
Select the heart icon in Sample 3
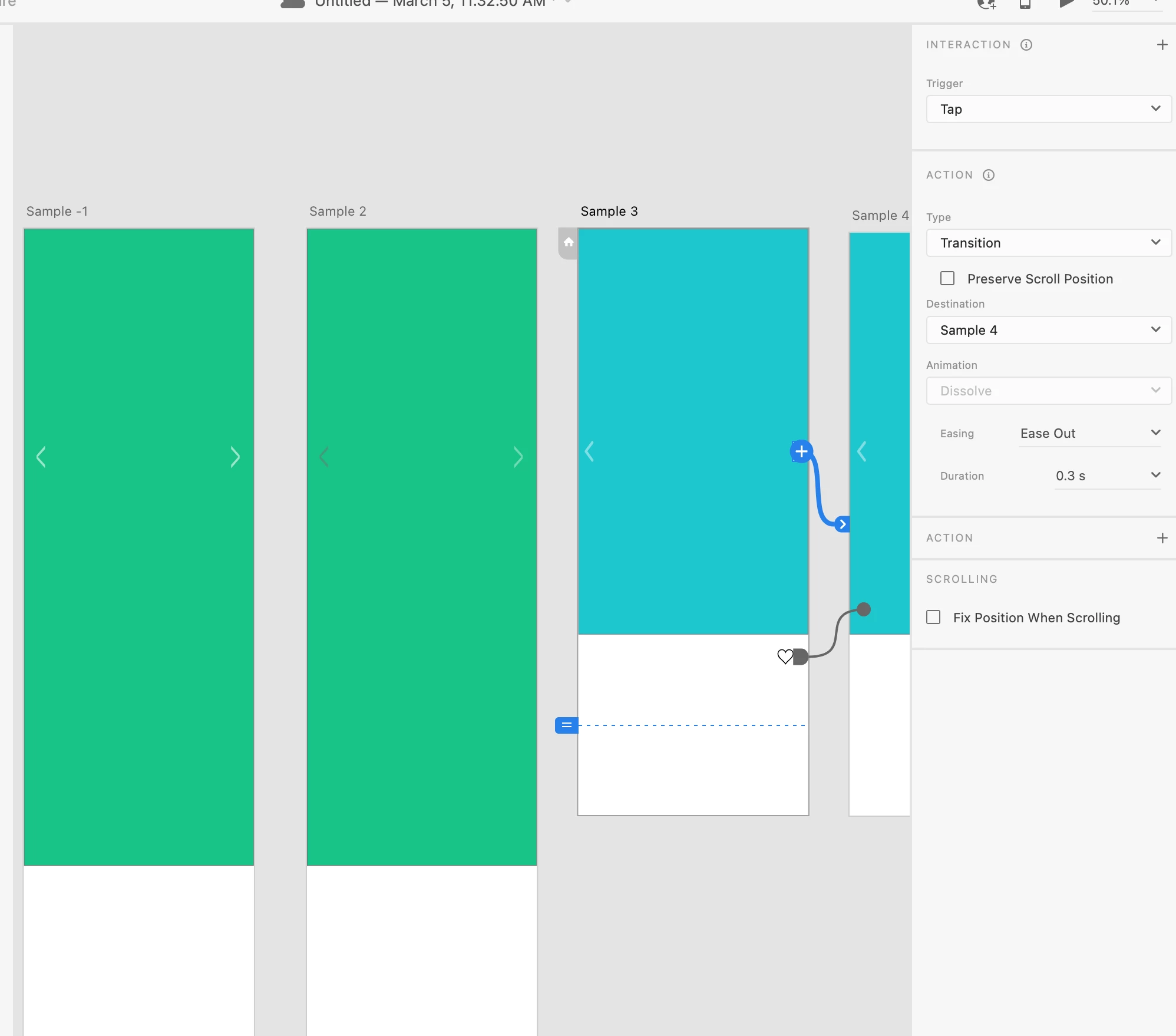point(785,656)
